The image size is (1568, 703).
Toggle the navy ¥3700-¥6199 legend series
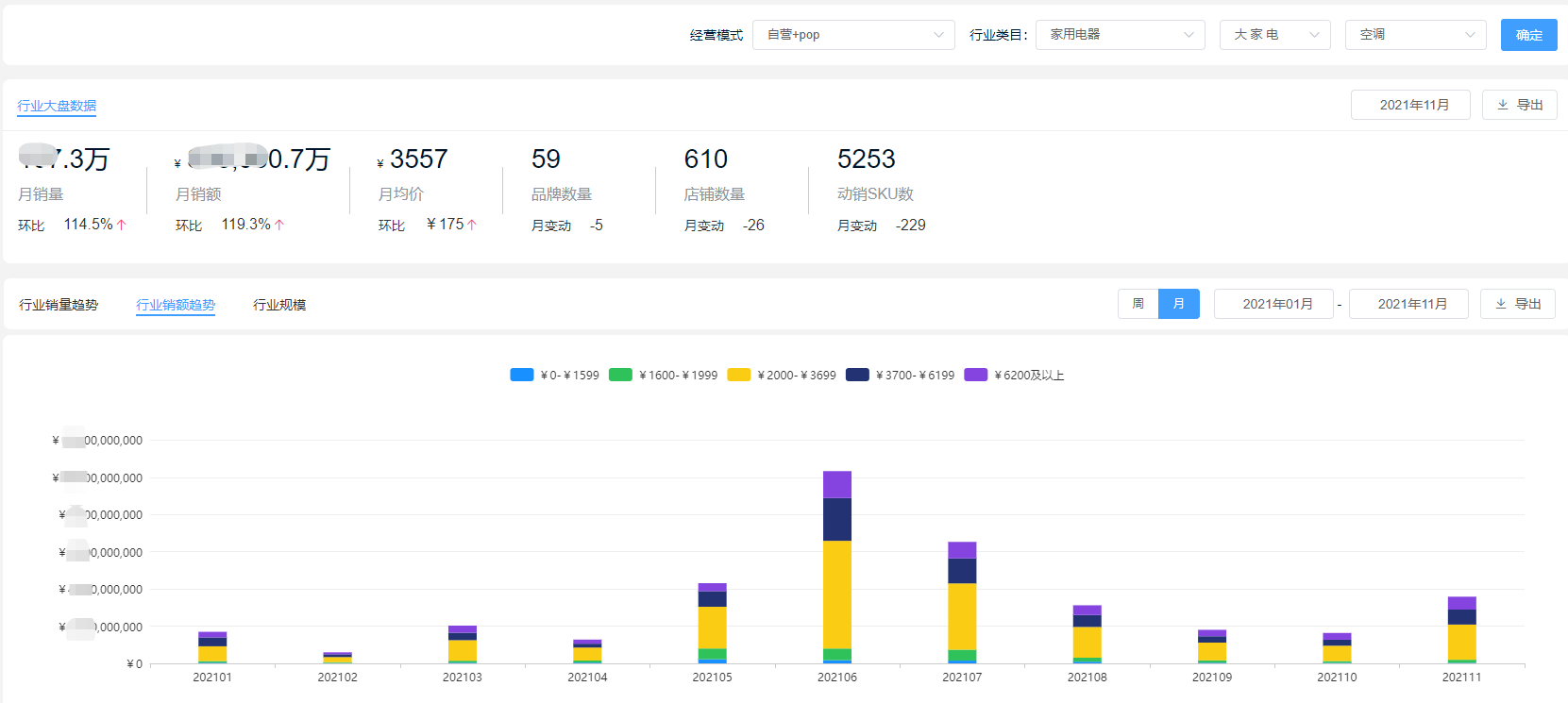pos(857,375)
